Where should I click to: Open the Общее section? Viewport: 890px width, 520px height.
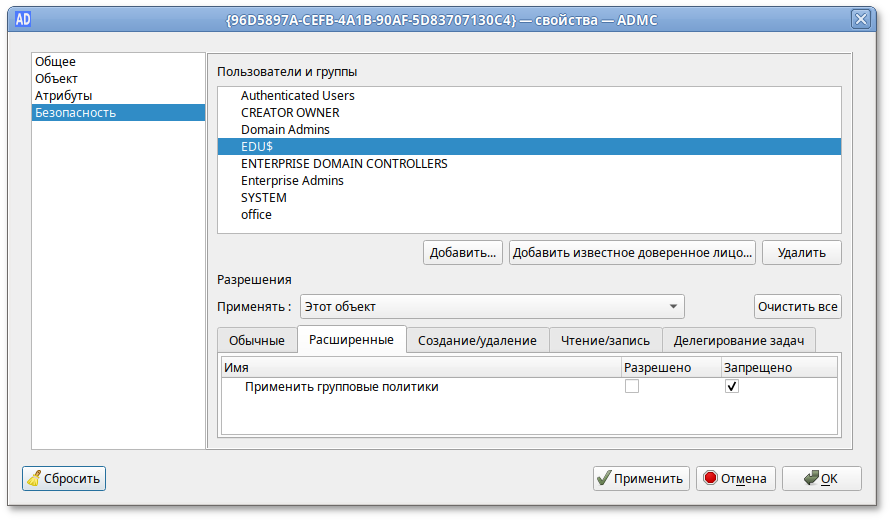click(119, 61)
